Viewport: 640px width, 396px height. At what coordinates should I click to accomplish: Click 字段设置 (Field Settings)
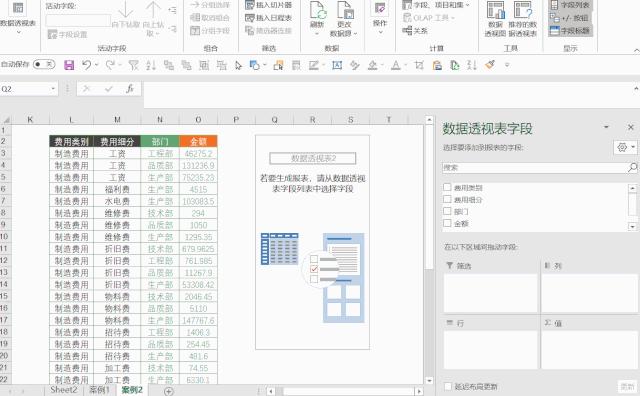click(x=67, y=34)
